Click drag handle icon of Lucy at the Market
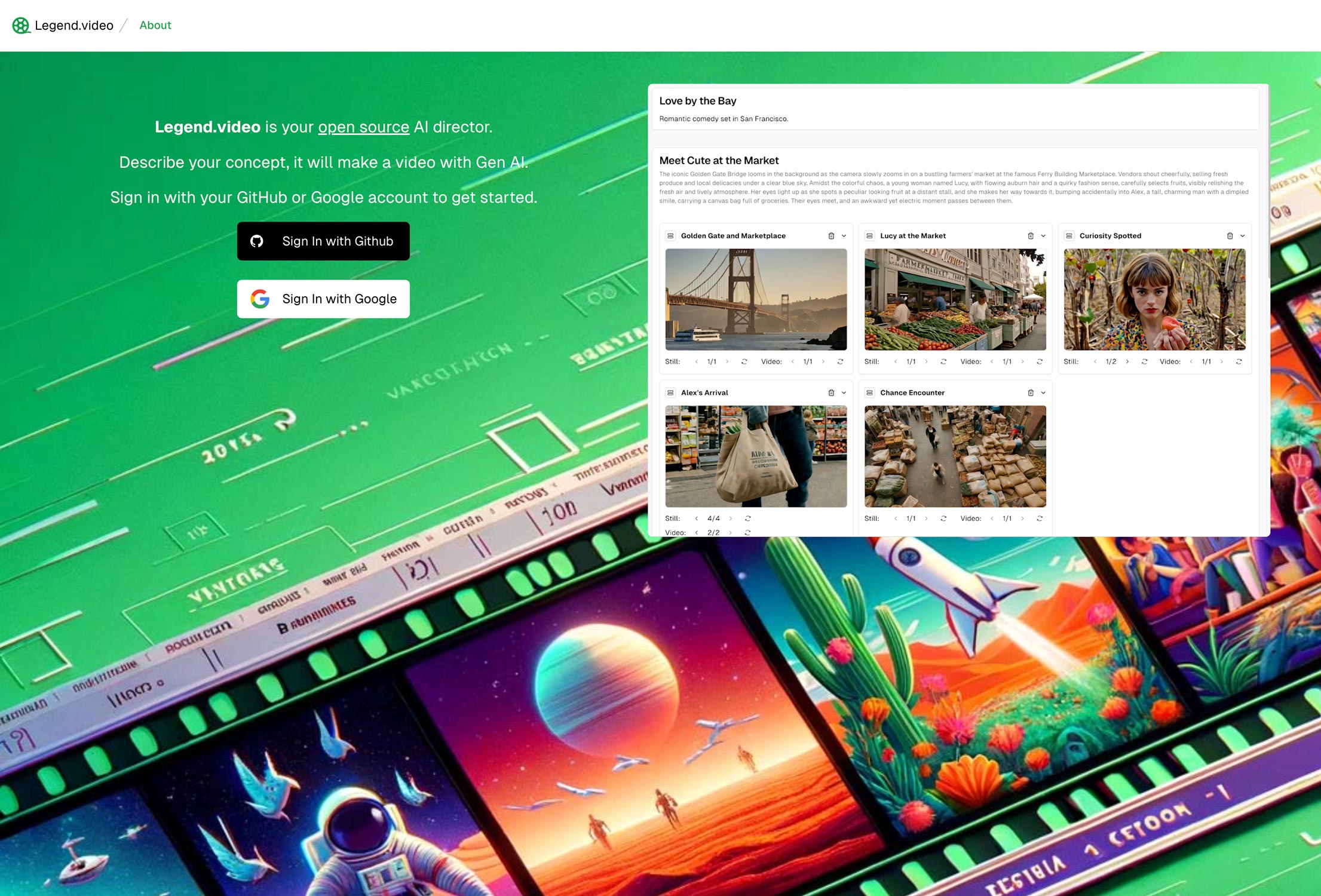The height and width of the screenshot is (896, 1321). (870, 236)
